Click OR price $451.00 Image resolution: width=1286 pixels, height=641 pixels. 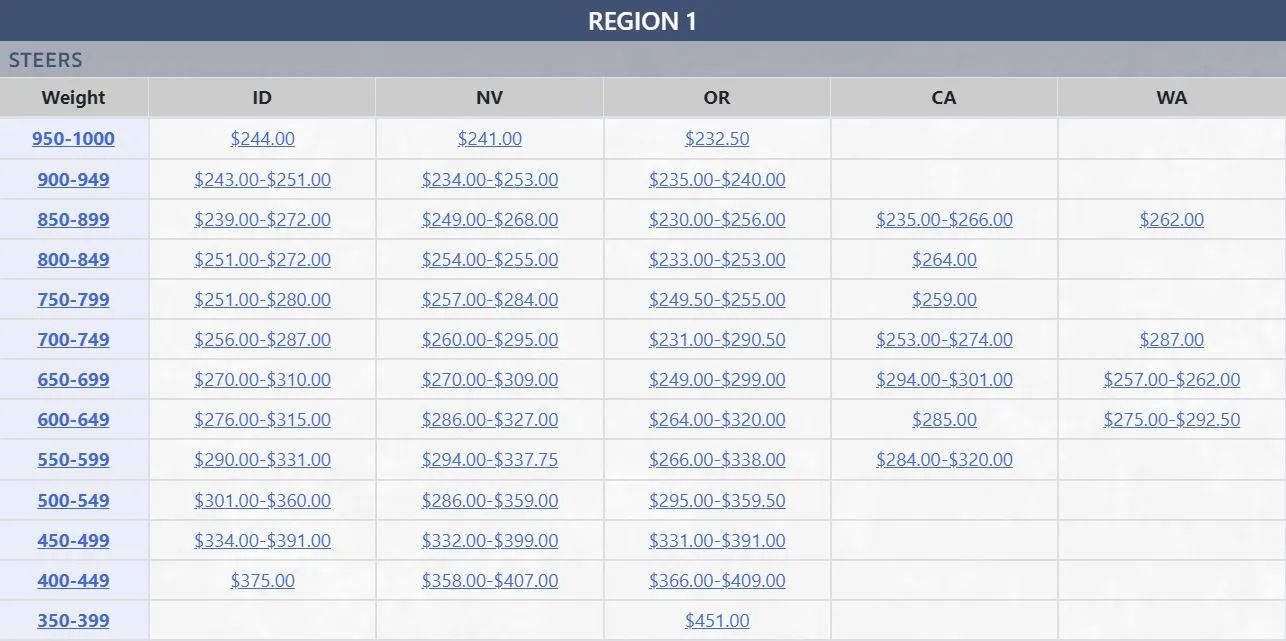(x=716, y=621)
